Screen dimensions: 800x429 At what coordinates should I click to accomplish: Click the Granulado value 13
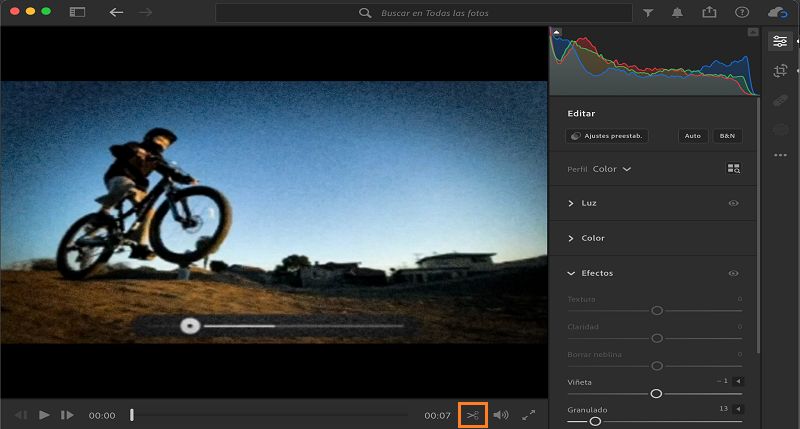coord(723,409)
